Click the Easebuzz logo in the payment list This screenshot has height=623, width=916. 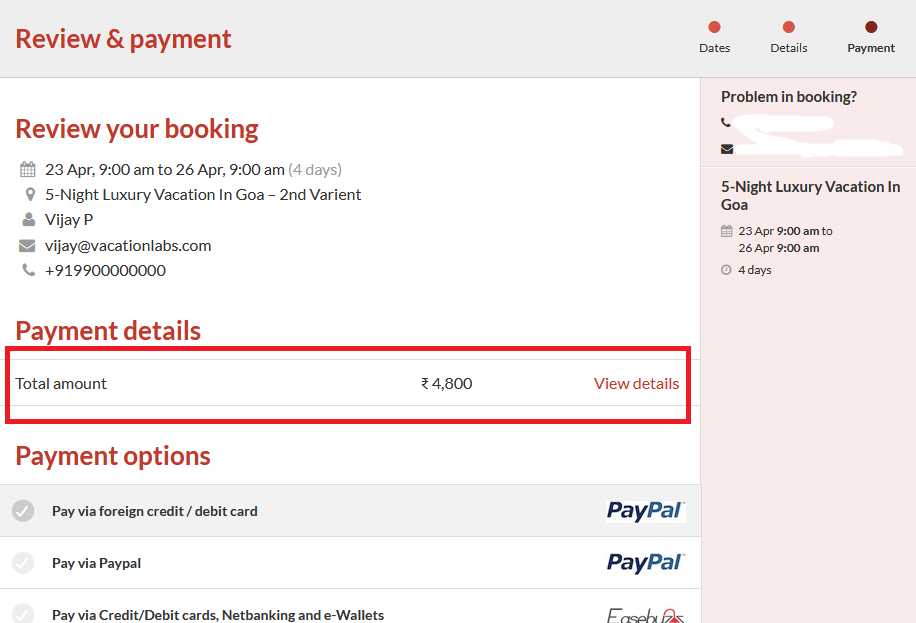pyautogui.click(x=645, y=615)
